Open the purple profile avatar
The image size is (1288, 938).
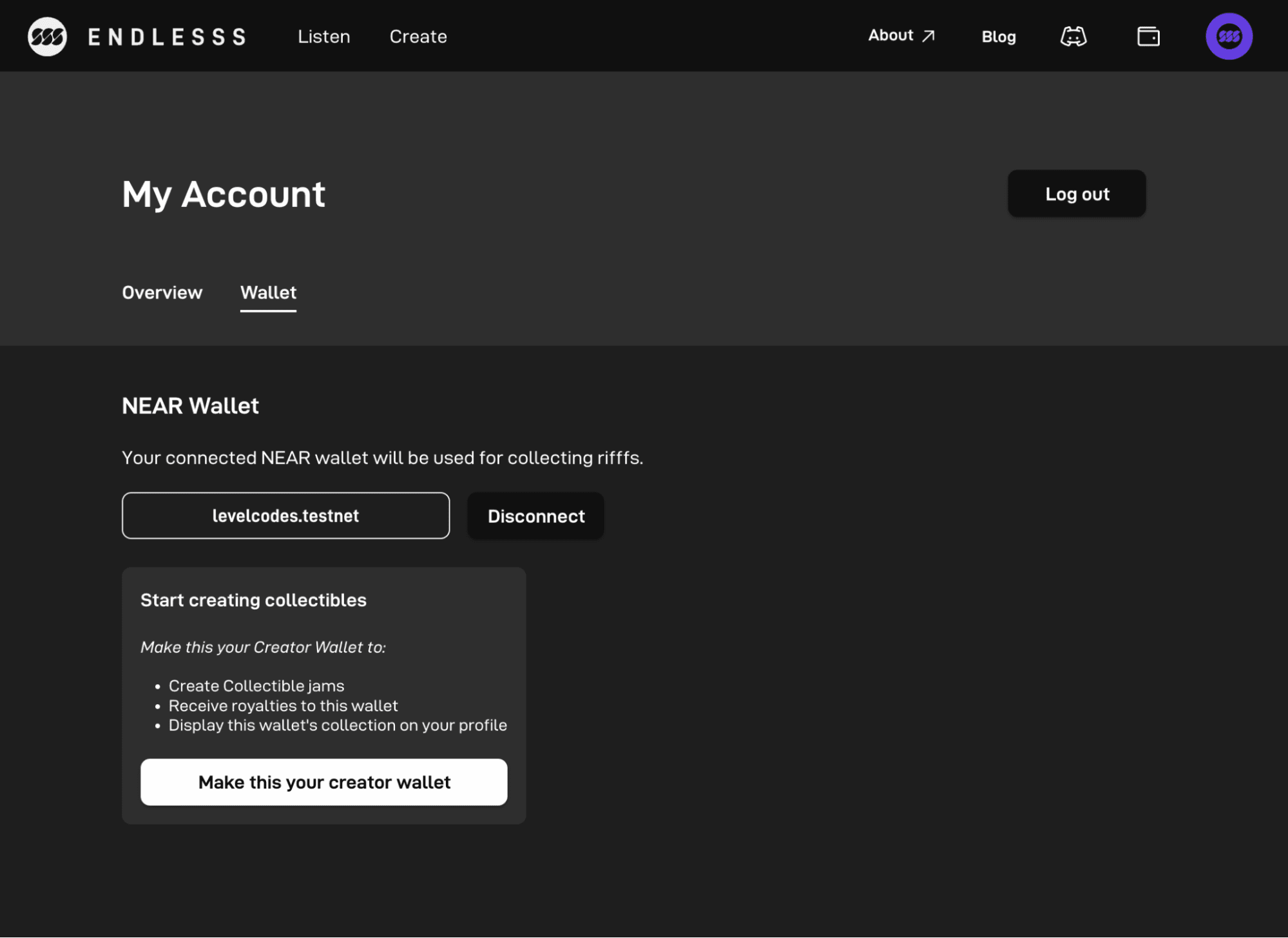1228,37
